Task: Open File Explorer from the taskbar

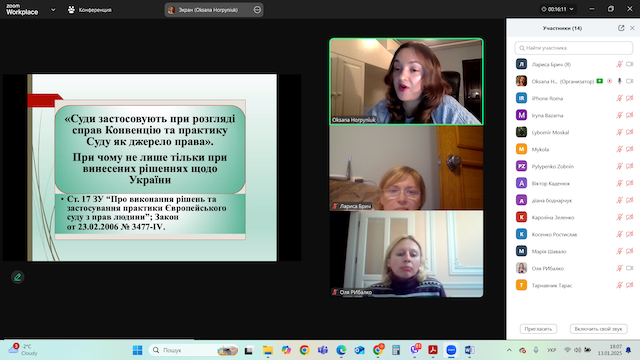Action: pyautogui.click(x=268, y=350)
